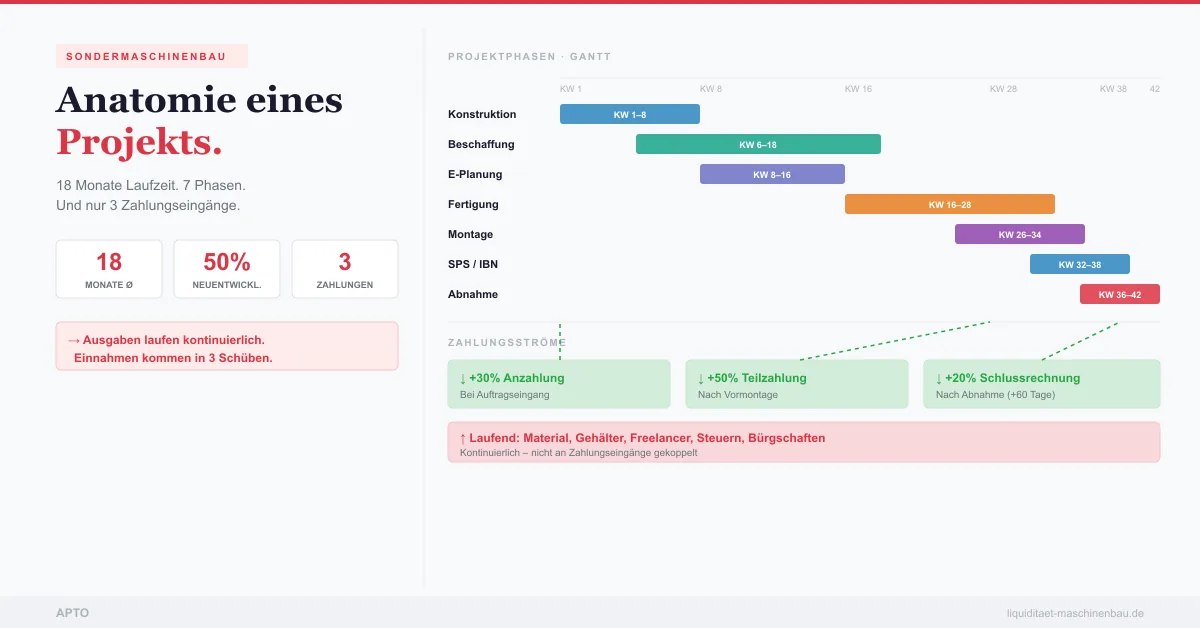The width and height of the screenshot is (1200, 628).
Task: Click the 18 Monate Ø stat card
Action: click(x=109, y=269)
